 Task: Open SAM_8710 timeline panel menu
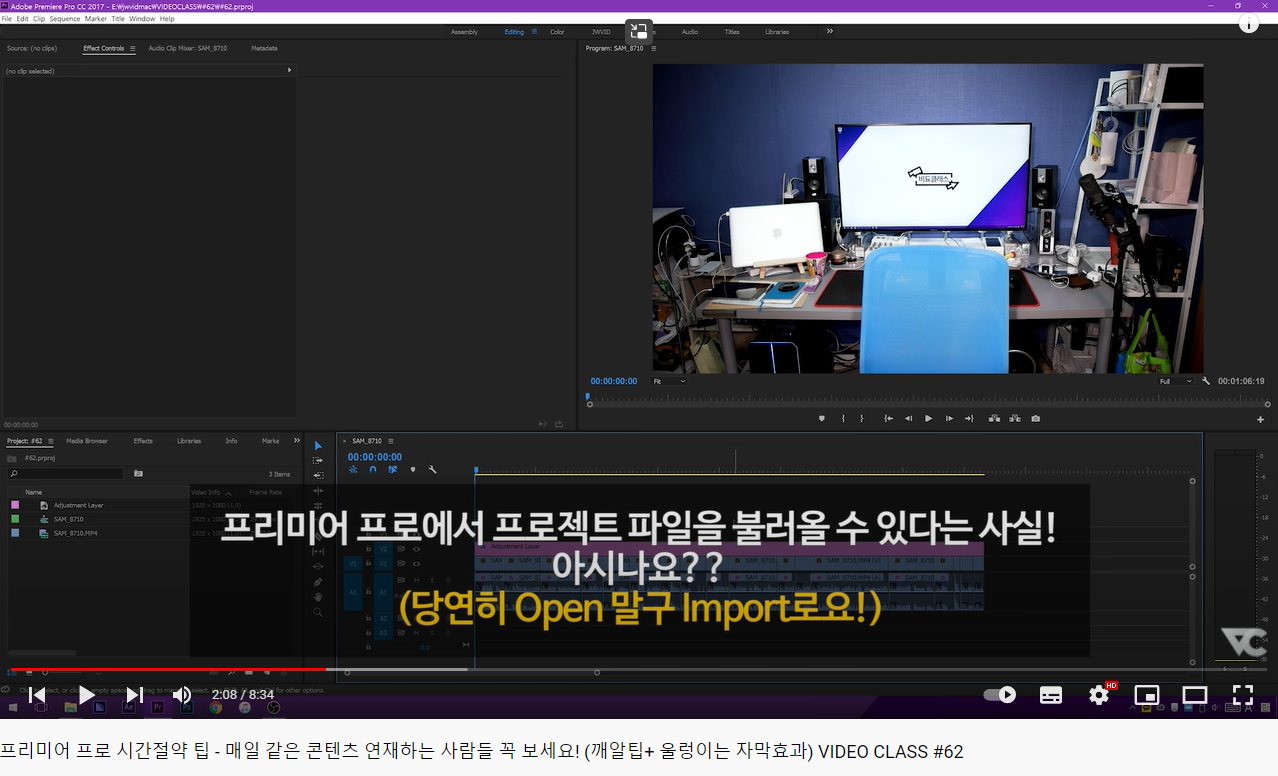point(390,441)
